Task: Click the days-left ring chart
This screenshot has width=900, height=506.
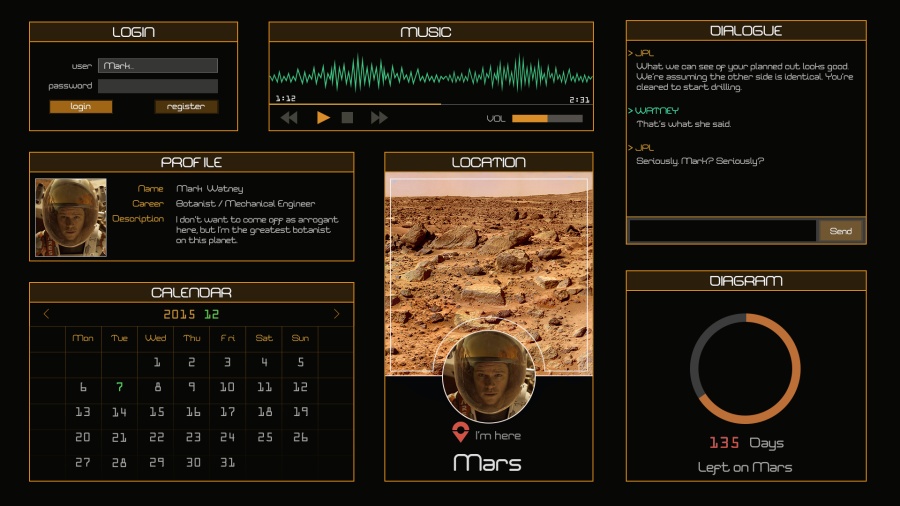Action: (745, 368)
